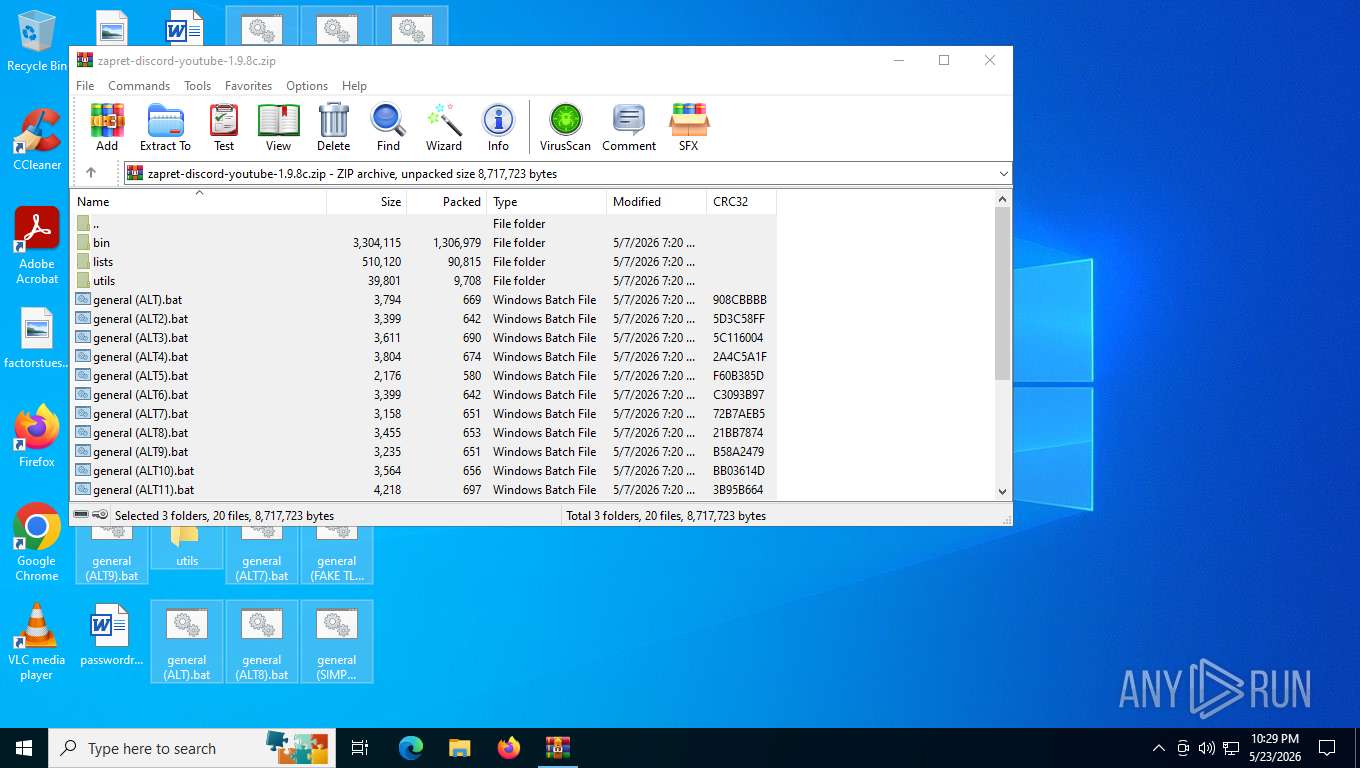Click WinRAR taskbar icon
This screenshot has height=768, width=1360.
[x=557, y=748]
